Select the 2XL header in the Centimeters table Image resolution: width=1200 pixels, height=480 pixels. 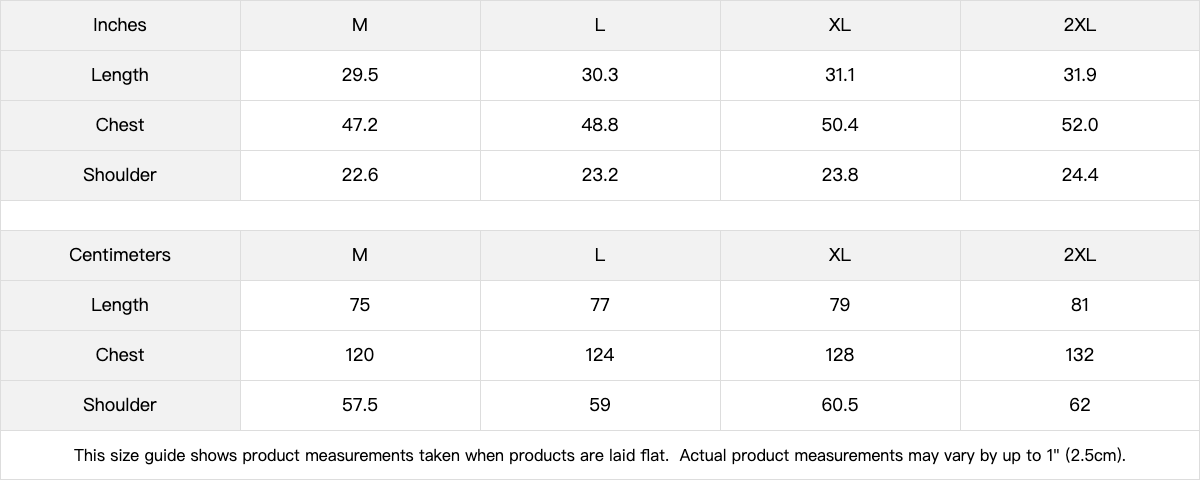click(1080, 255)
